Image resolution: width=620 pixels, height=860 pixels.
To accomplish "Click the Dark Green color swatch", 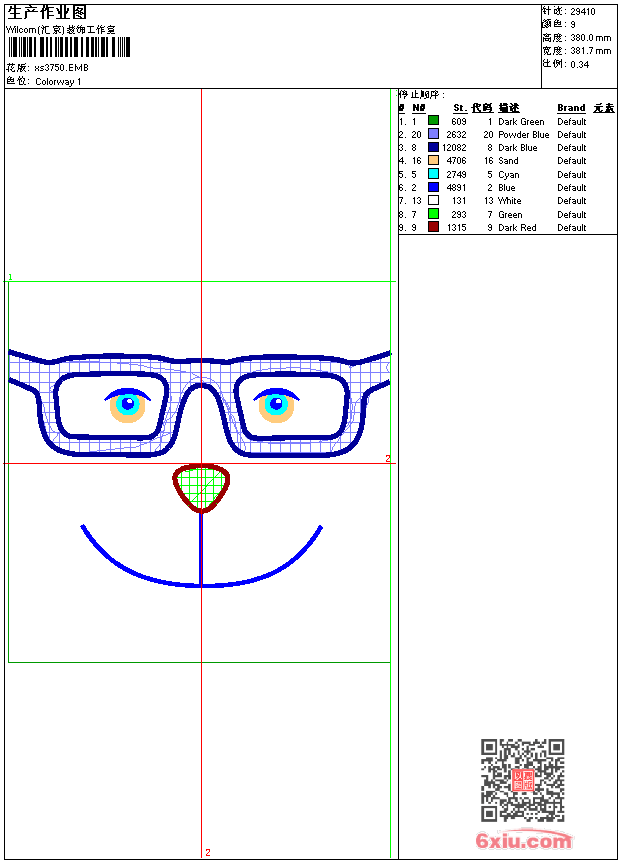I will tap(433, 121).
